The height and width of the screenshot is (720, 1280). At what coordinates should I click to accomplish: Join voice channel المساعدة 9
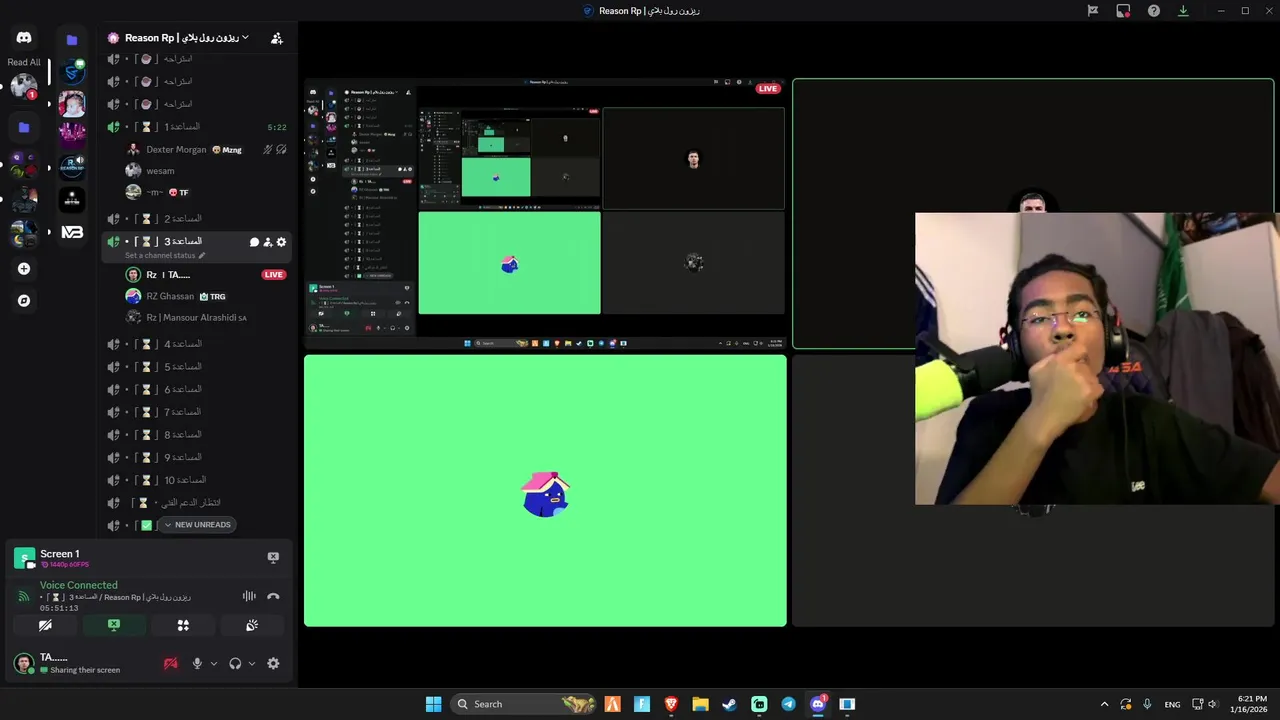[198, 457]
